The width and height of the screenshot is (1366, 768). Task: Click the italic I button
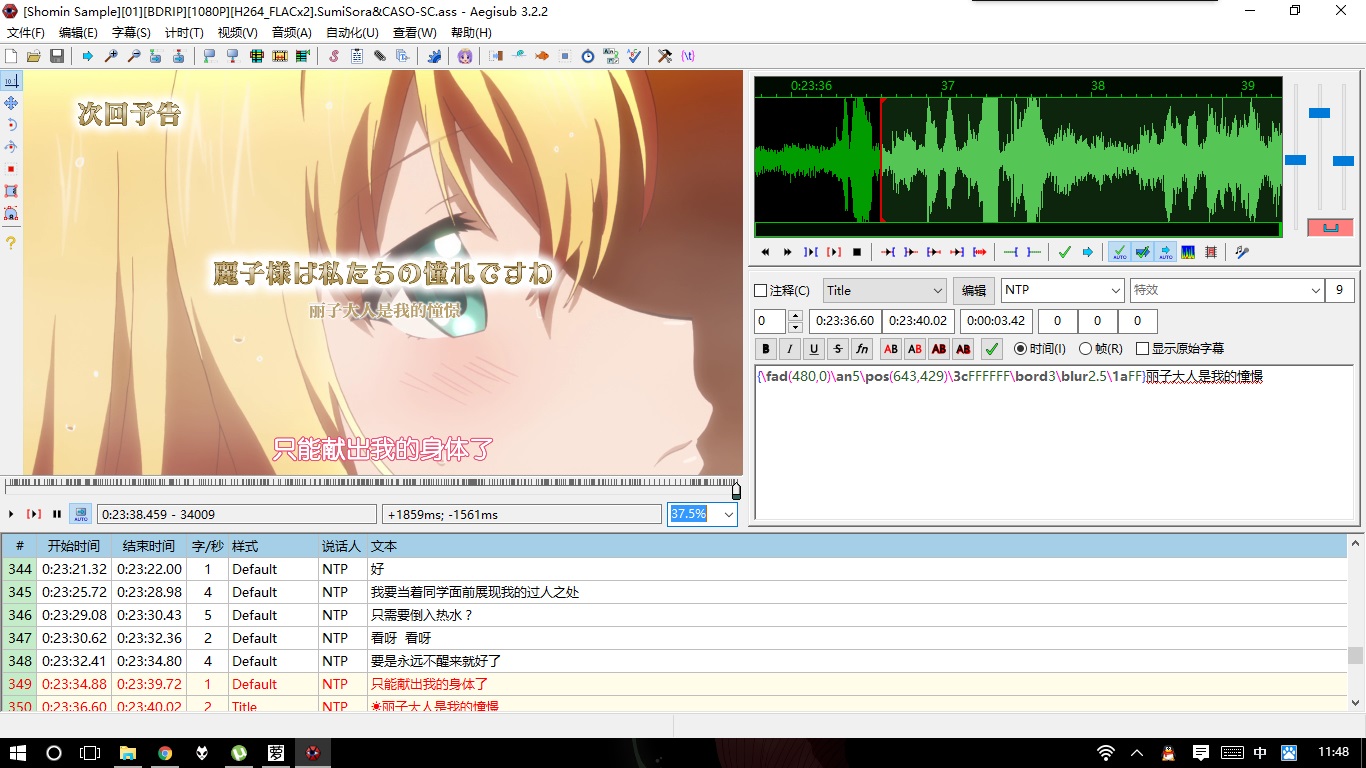(790, 349)
